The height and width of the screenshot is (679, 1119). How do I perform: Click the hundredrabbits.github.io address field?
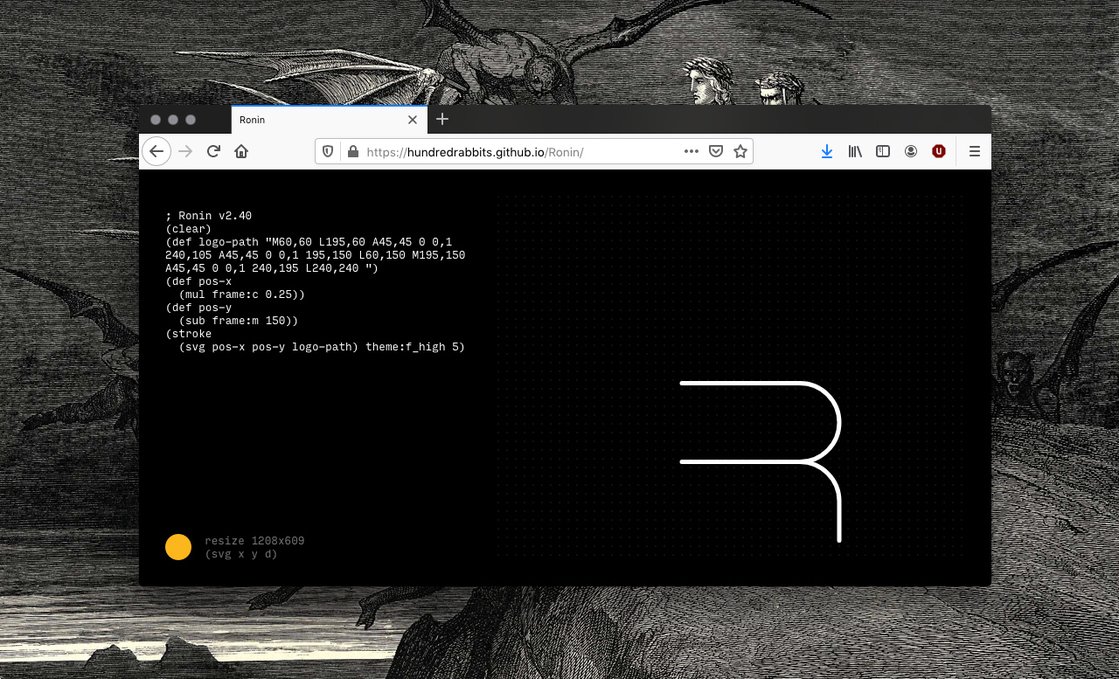[520, 152]
